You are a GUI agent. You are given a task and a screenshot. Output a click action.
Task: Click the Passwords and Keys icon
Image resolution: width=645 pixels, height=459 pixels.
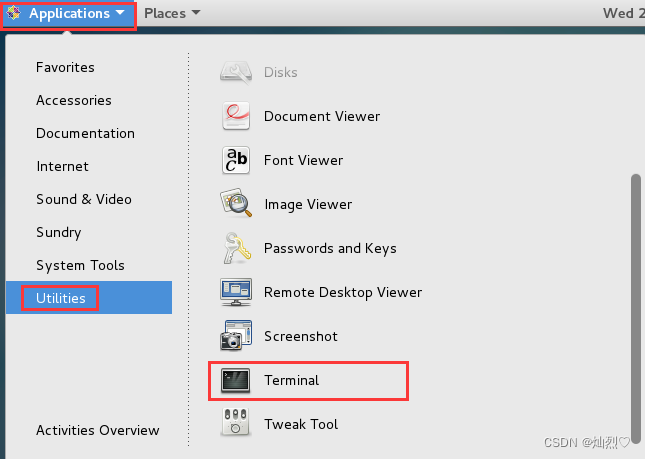[237, 248]
